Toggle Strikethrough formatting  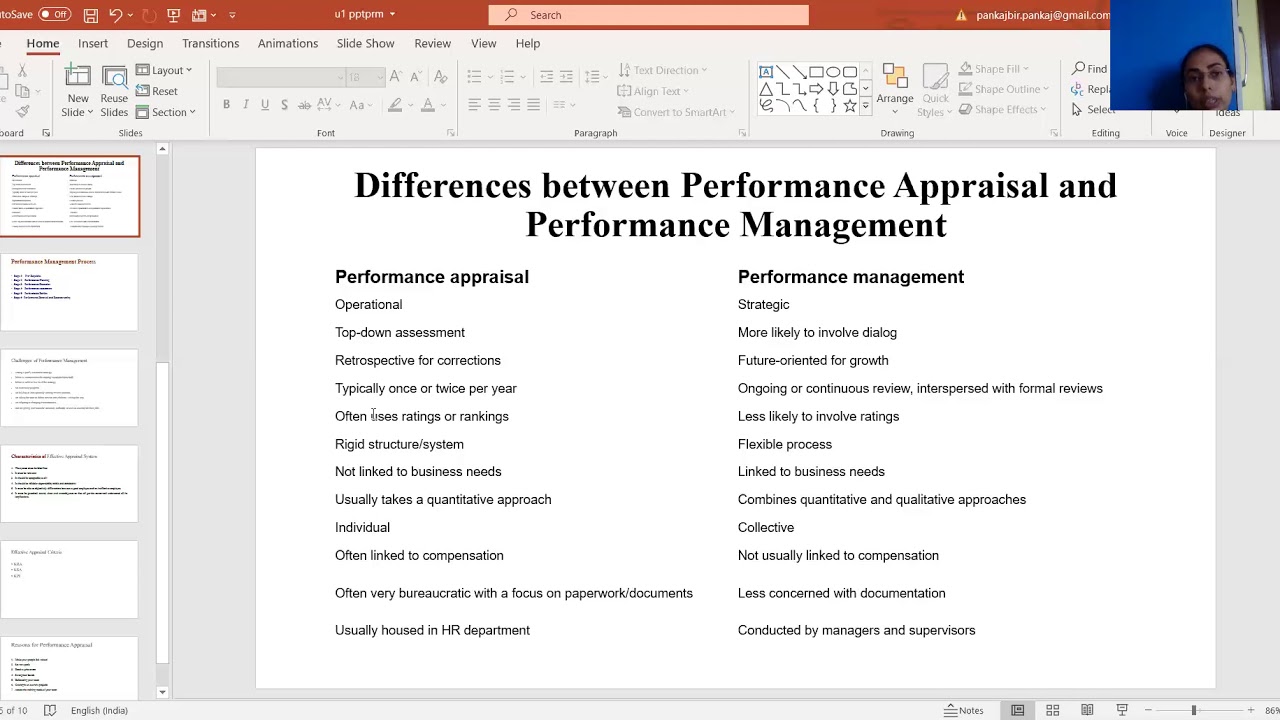pos(305,105)
